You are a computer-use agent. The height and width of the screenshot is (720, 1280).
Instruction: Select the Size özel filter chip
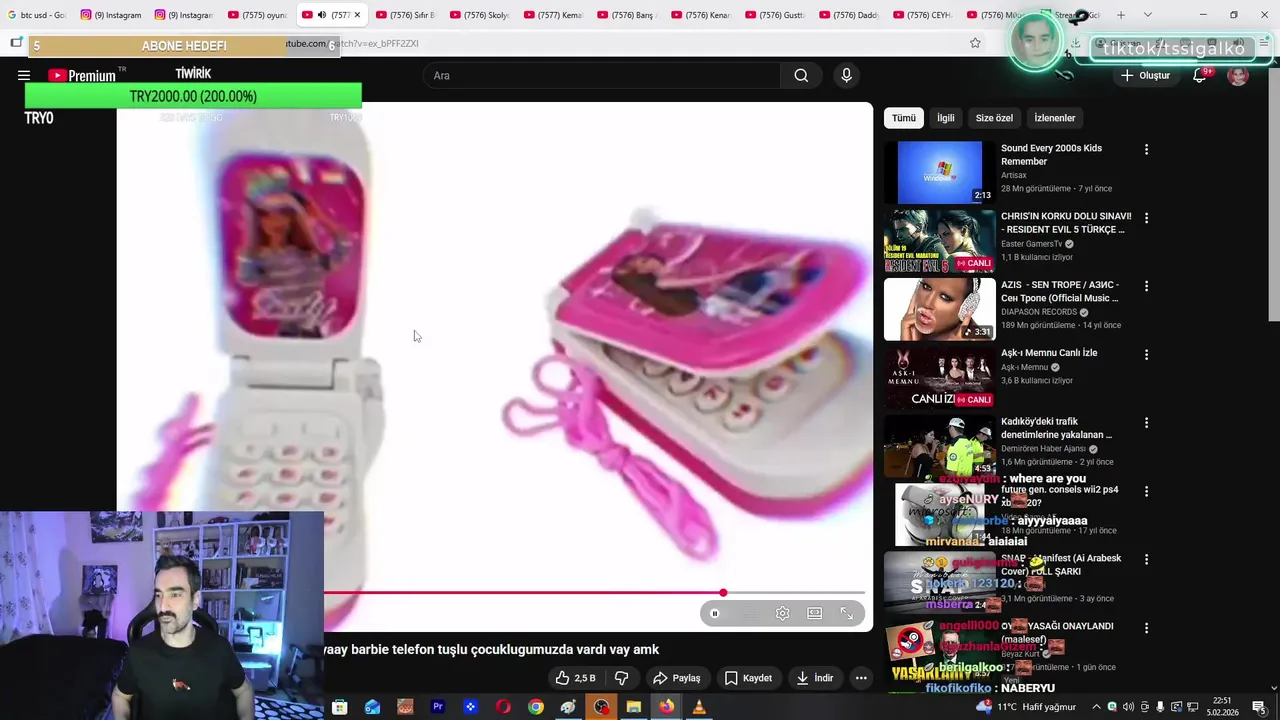pos(994,118)
